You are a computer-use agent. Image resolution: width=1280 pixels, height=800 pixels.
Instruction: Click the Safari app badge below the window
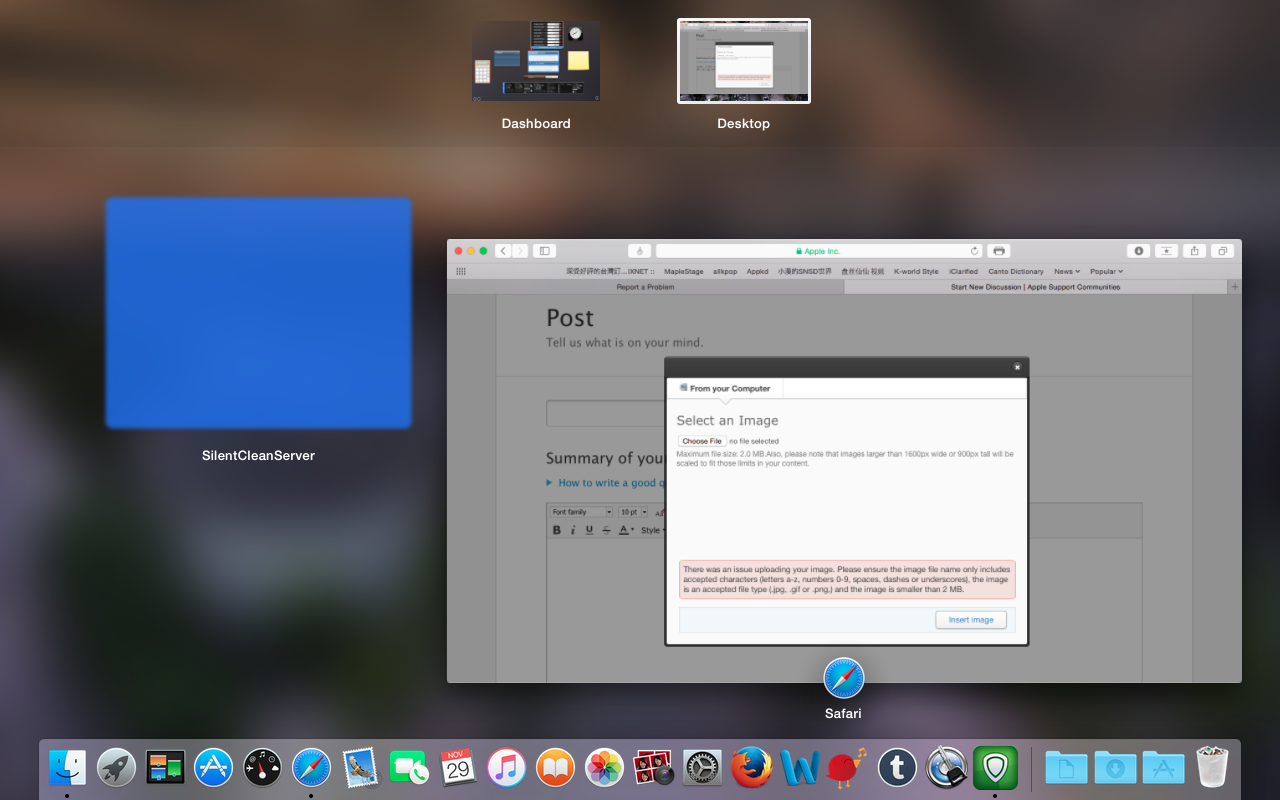[843, 678]
